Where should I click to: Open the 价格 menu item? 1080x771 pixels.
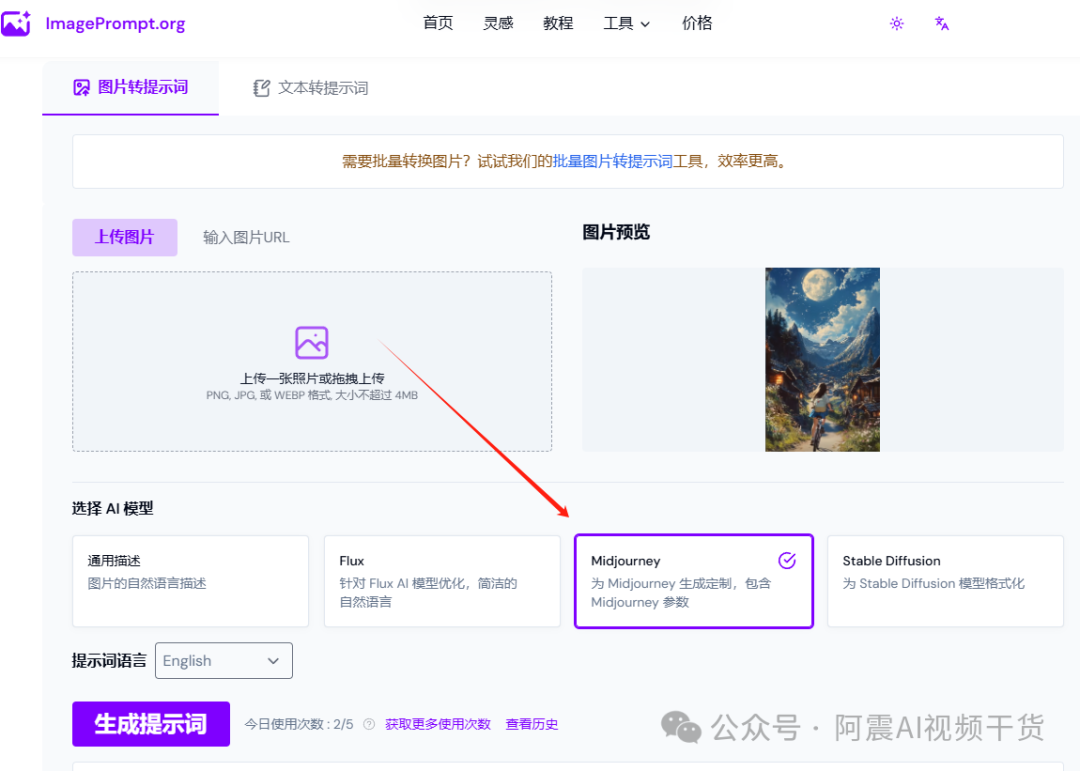pyautogui.click(x=697, y=23)
